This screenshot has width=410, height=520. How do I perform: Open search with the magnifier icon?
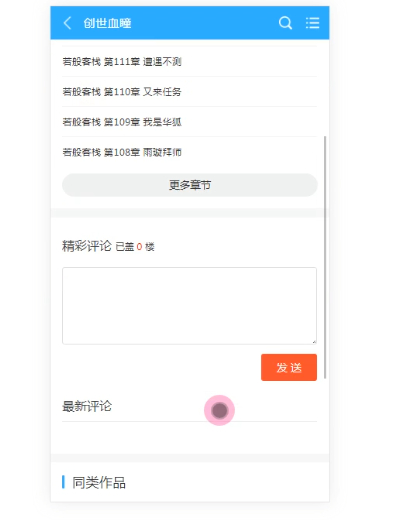click(x=285, y=23)
